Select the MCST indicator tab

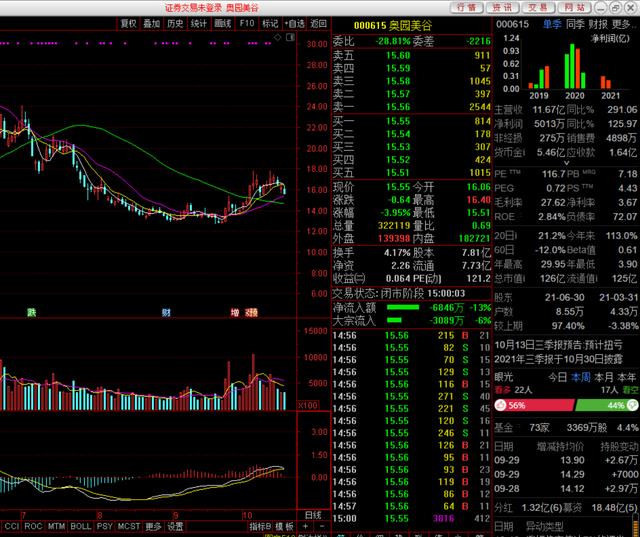(x=129, y=526)
